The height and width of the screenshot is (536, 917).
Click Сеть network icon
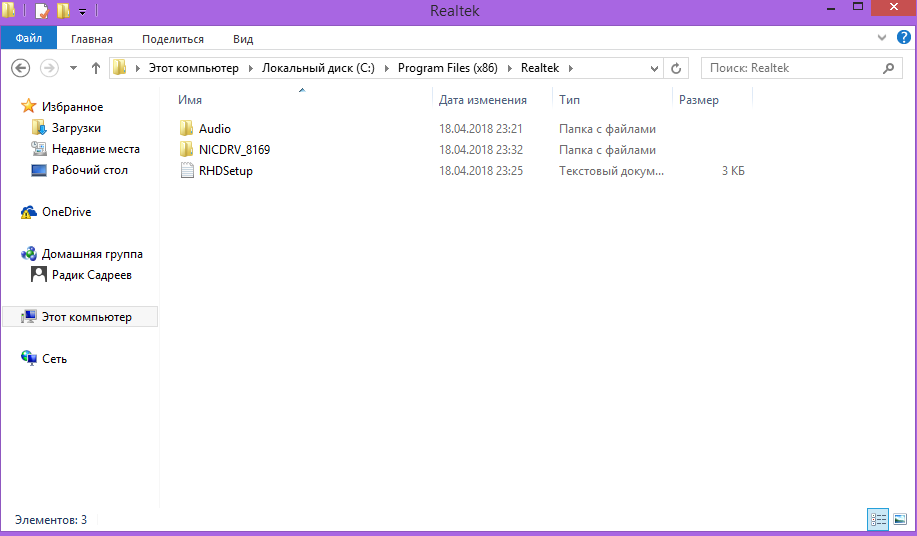tap(29, 358)
